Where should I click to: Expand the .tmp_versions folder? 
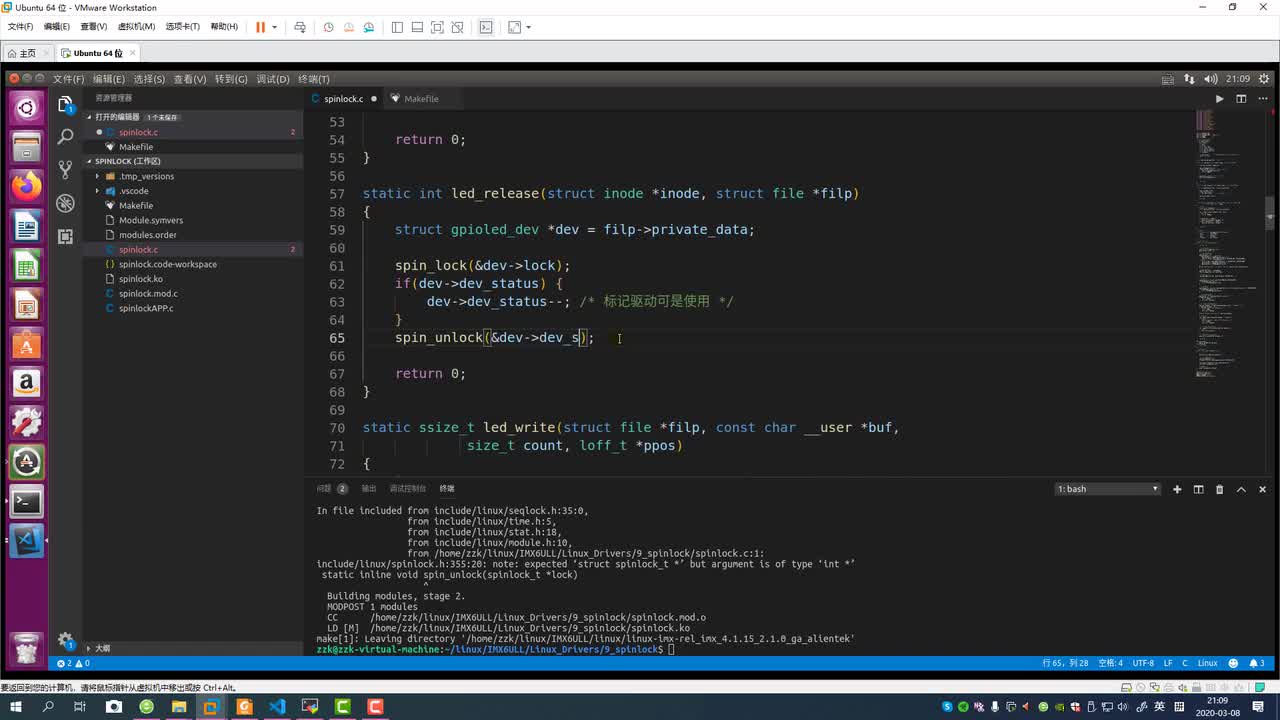(97, 176)
